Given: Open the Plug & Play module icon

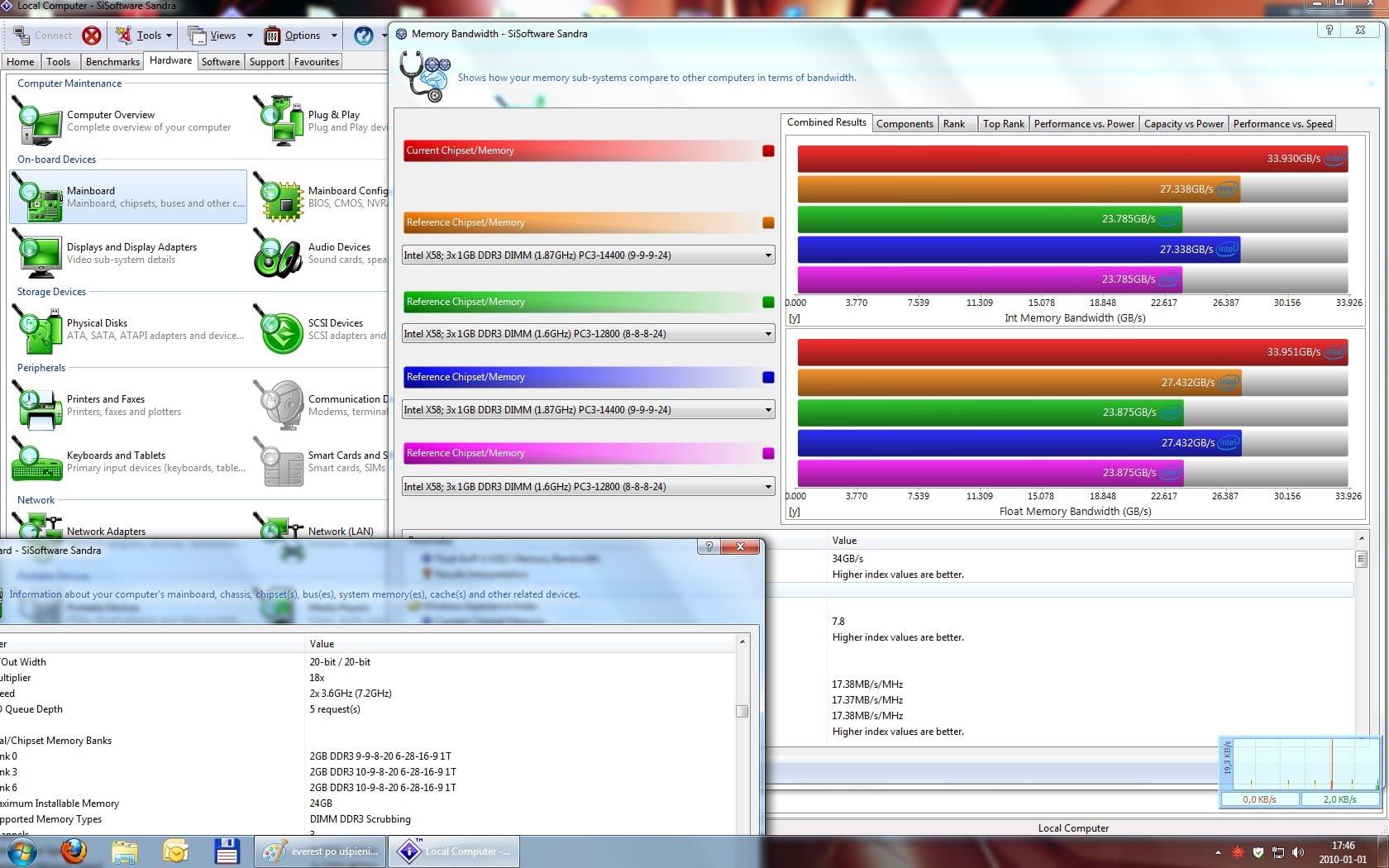Looking at the screenshot, I should [279, 121].
